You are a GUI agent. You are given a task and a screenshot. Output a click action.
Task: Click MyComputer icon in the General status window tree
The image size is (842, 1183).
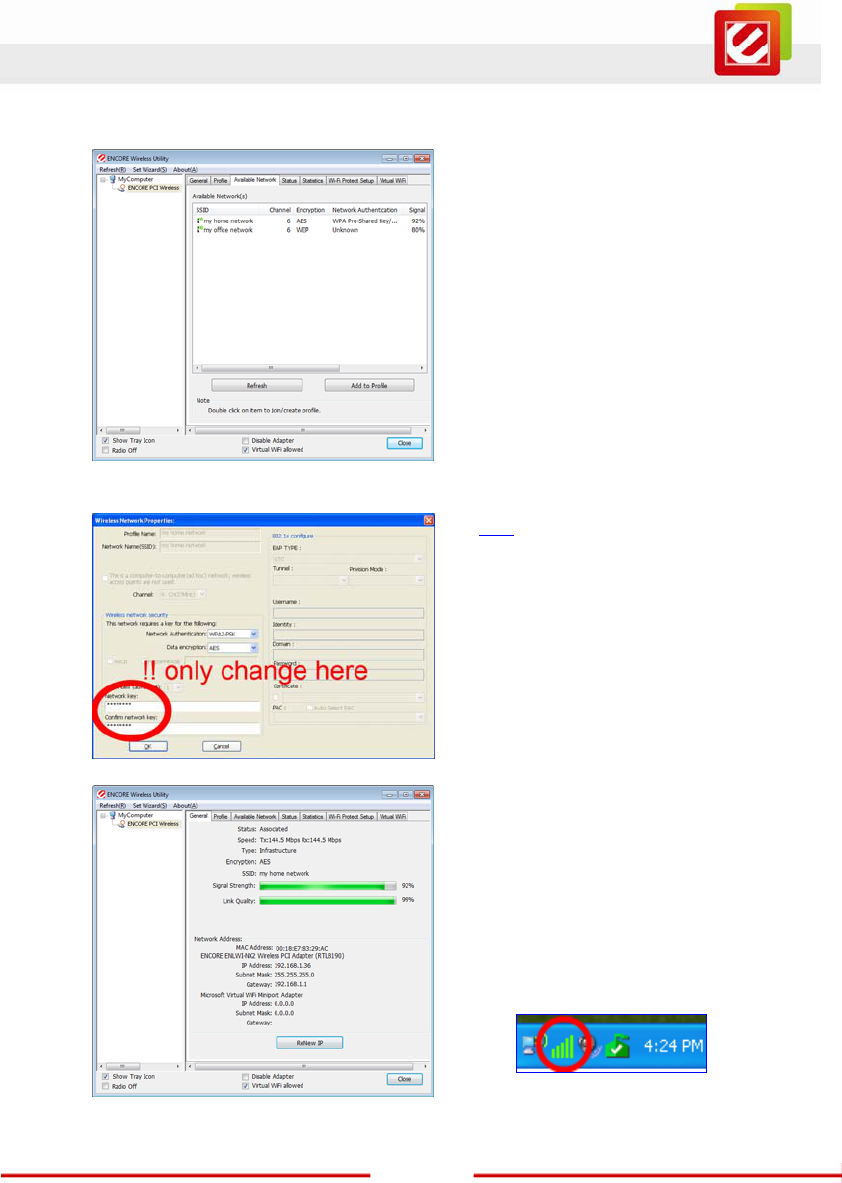pos(112,816)
